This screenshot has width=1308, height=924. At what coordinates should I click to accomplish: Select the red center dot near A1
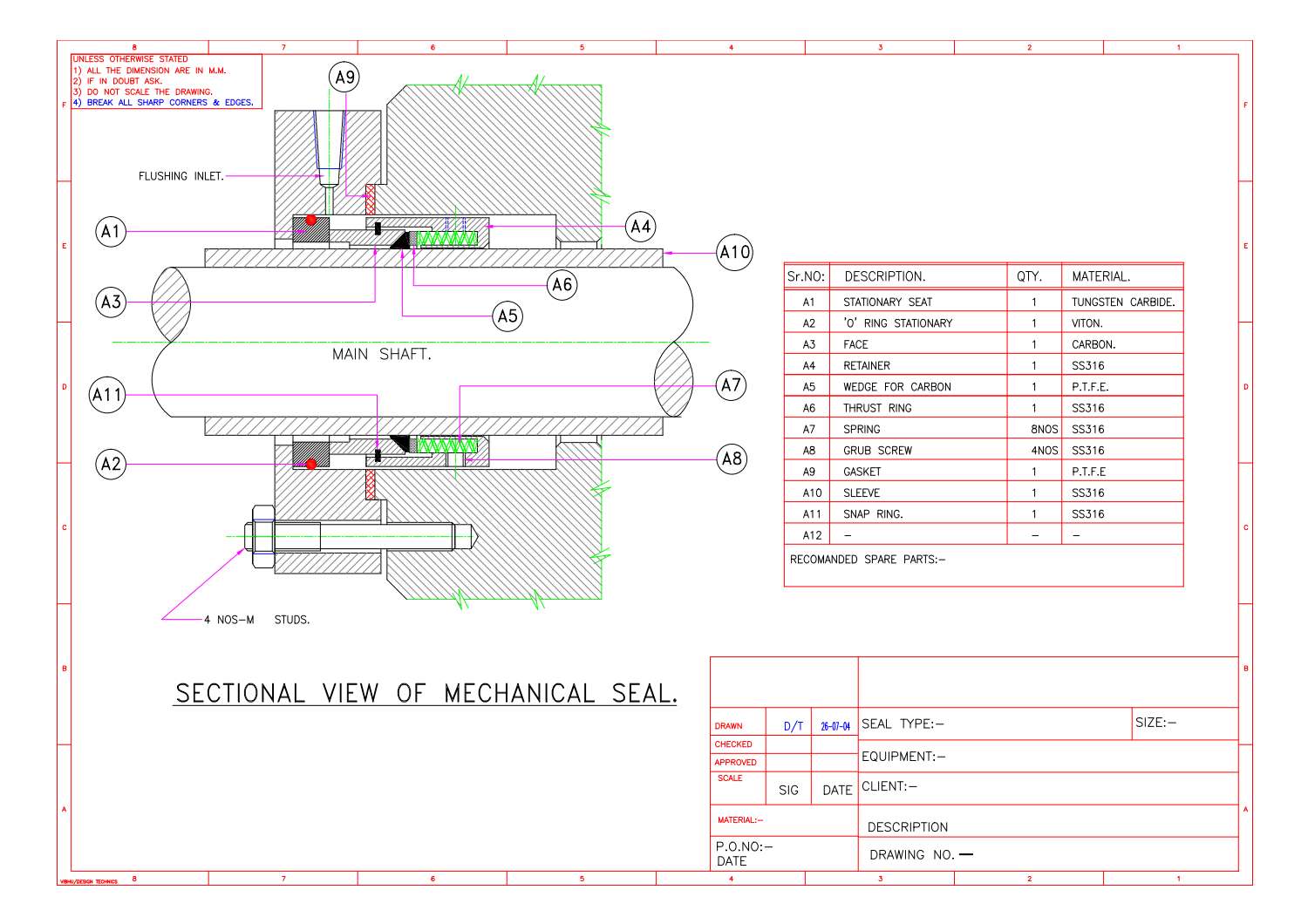[310, 221]
